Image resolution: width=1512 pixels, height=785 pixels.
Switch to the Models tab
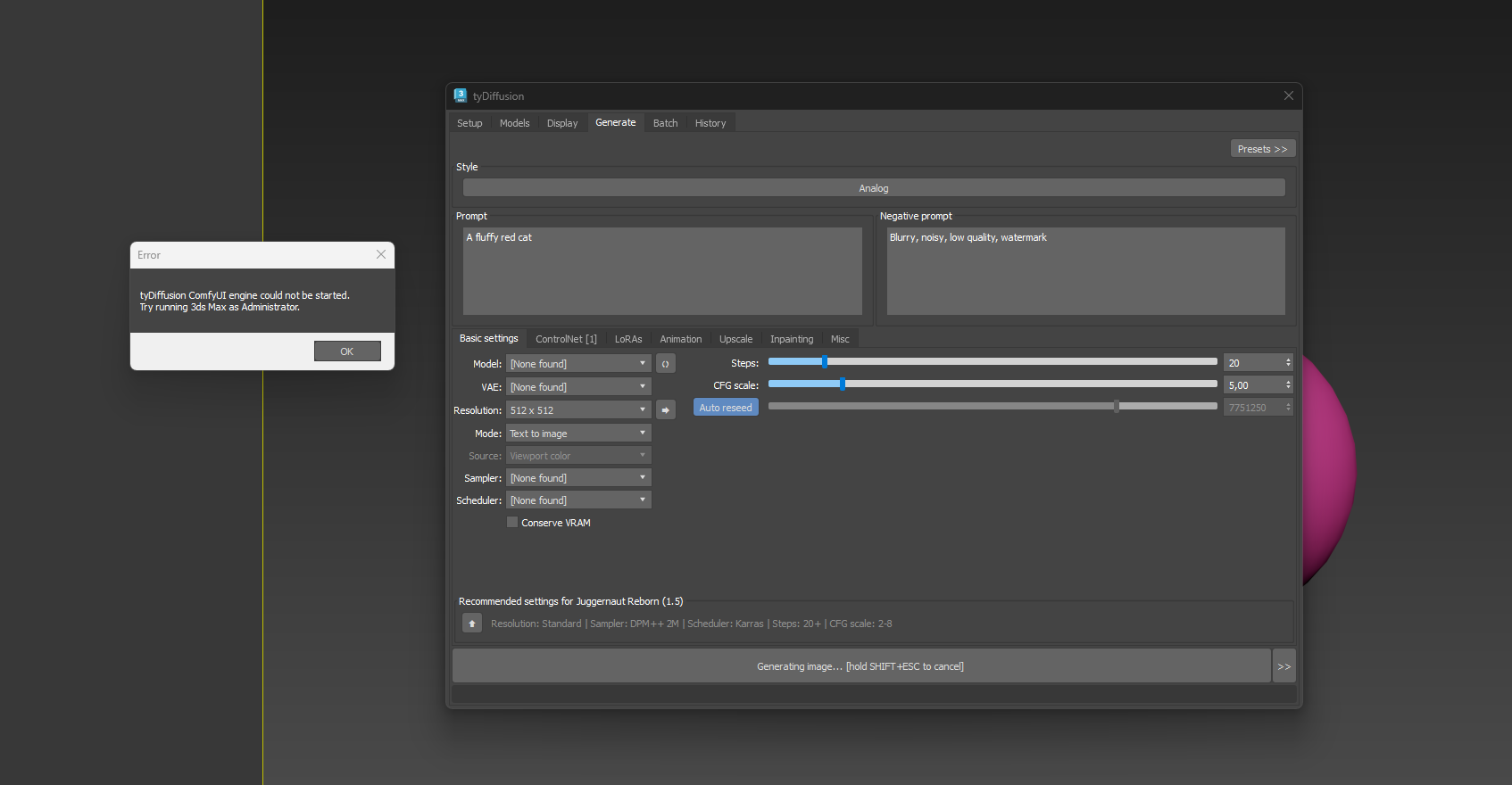click(514, 123)
